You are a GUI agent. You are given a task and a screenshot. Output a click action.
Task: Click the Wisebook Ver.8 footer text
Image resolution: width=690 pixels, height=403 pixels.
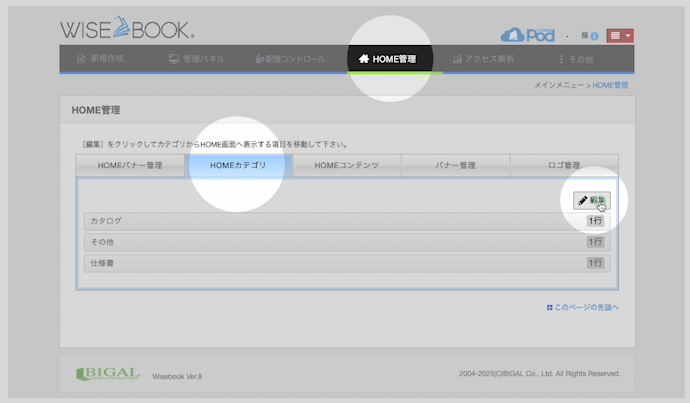(x=177, y=377)
